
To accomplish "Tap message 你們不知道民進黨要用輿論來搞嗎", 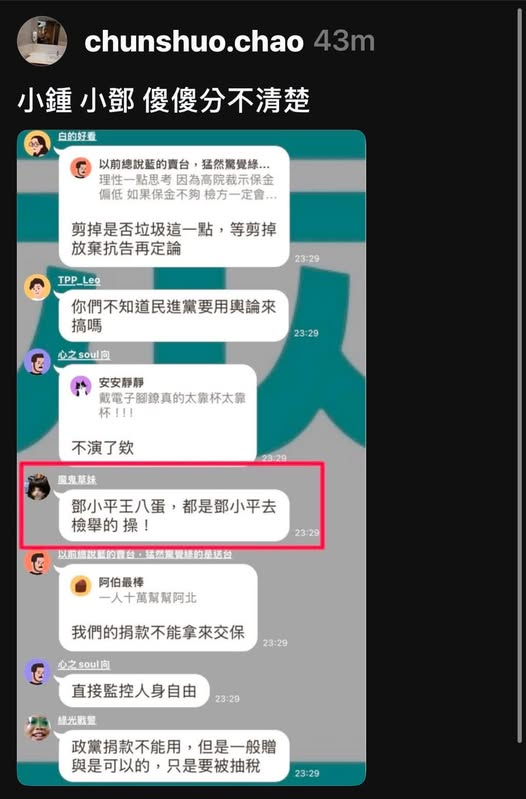I will [x=174, y=315].
